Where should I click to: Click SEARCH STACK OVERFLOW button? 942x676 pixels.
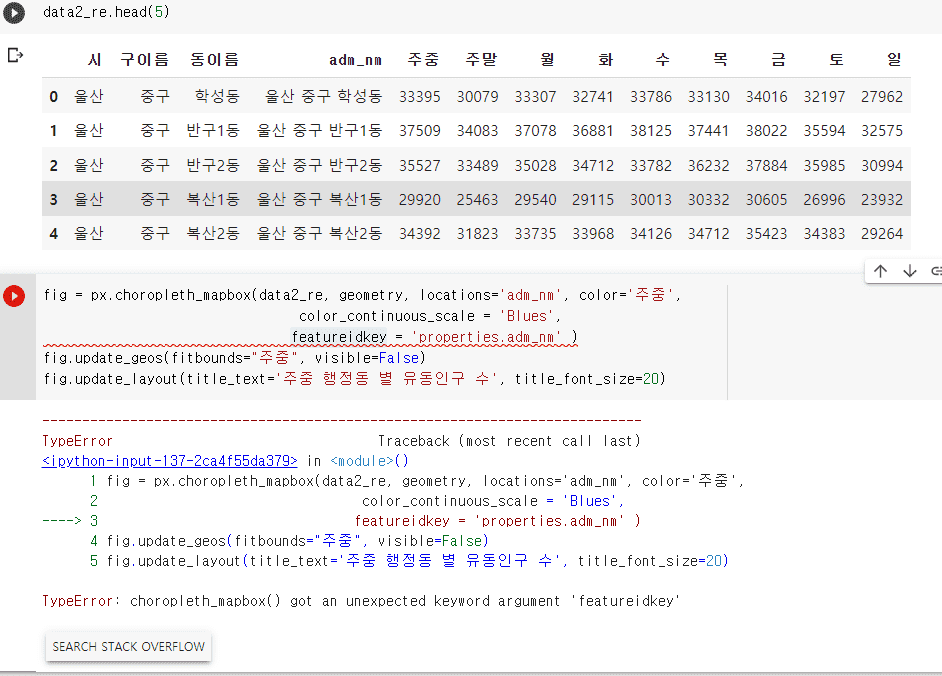coord(129,647)
